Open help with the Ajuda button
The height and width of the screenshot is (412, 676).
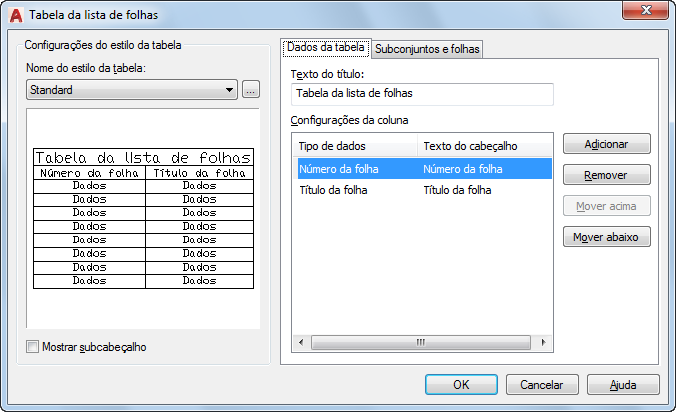tap(623, 384)
